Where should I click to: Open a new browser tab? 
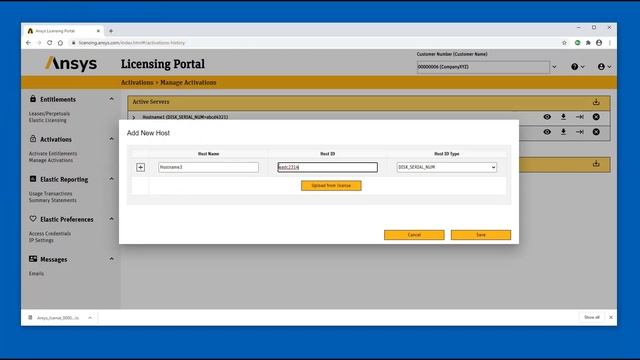(x=111, y=31)
